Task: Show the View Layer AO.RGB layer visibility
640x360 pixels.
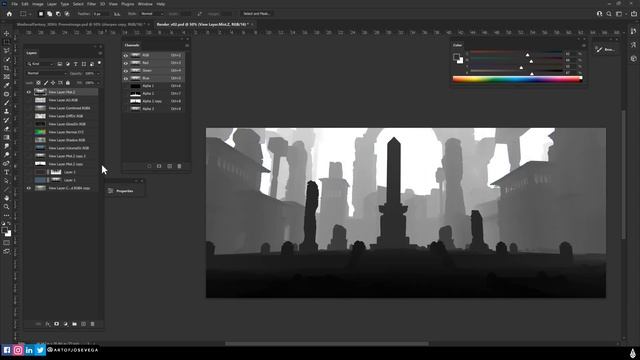Action: [x=29, y=100]
